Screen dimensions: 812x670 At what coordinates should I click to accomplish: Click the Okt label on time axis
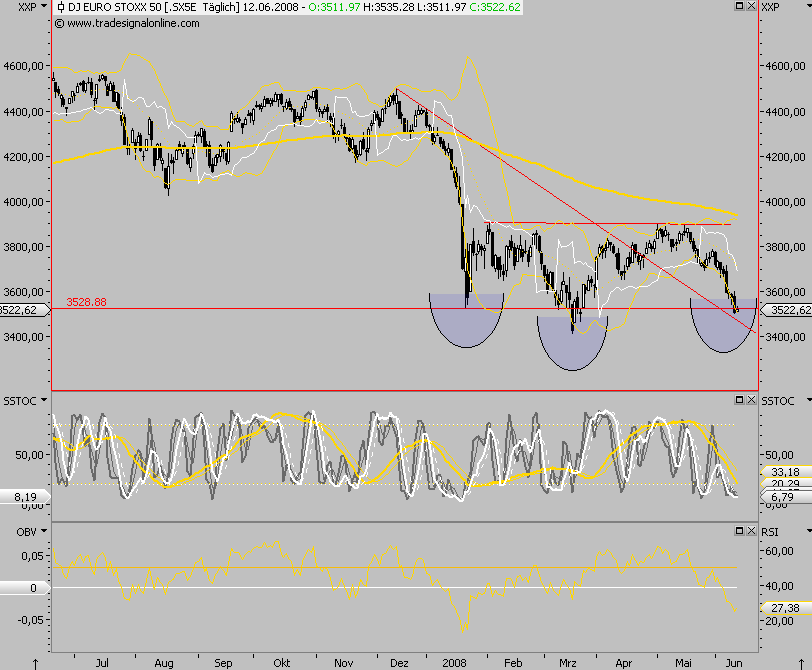[282, 663]
